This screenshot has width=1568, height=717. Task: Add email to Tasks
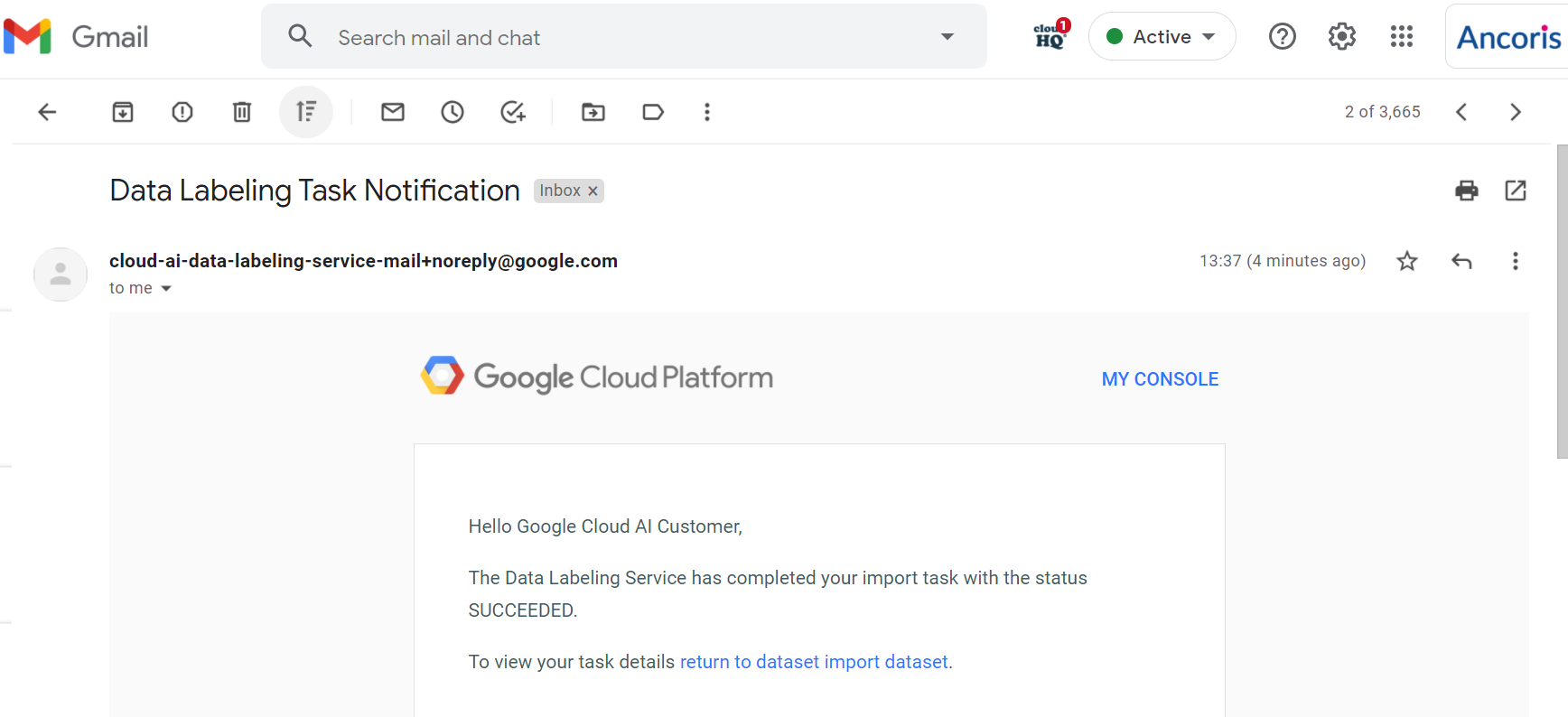513,112
